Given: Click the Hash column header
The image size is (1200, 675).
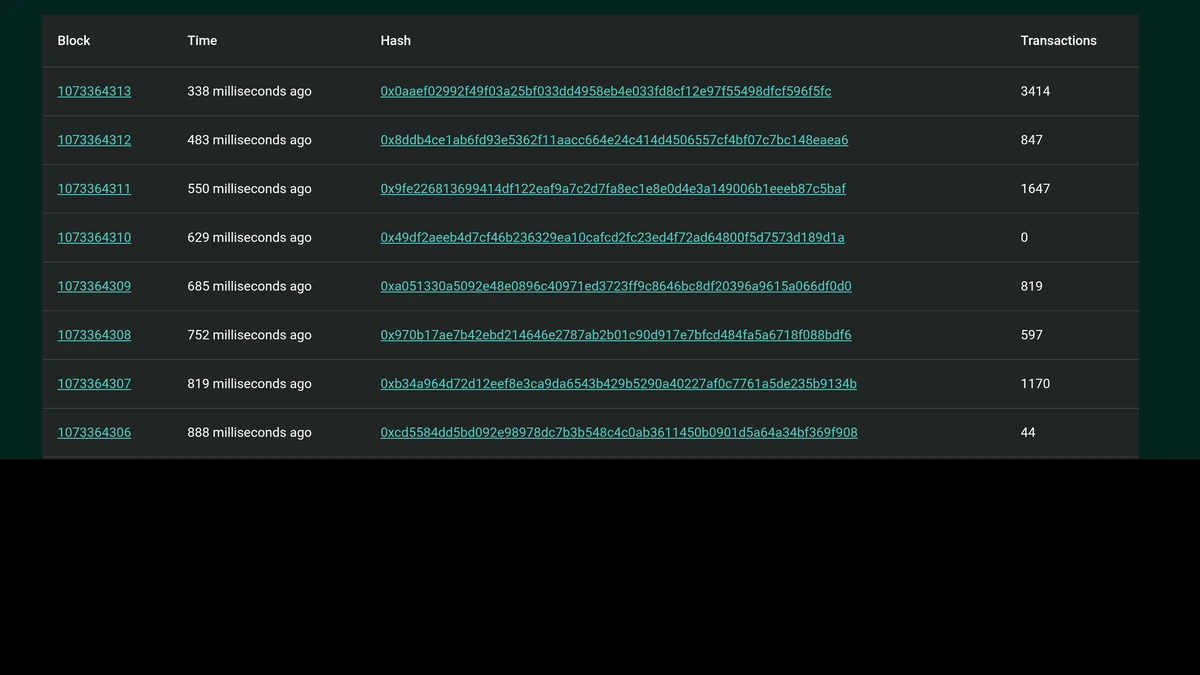Looking at the screenshot, I should point(396,41).
